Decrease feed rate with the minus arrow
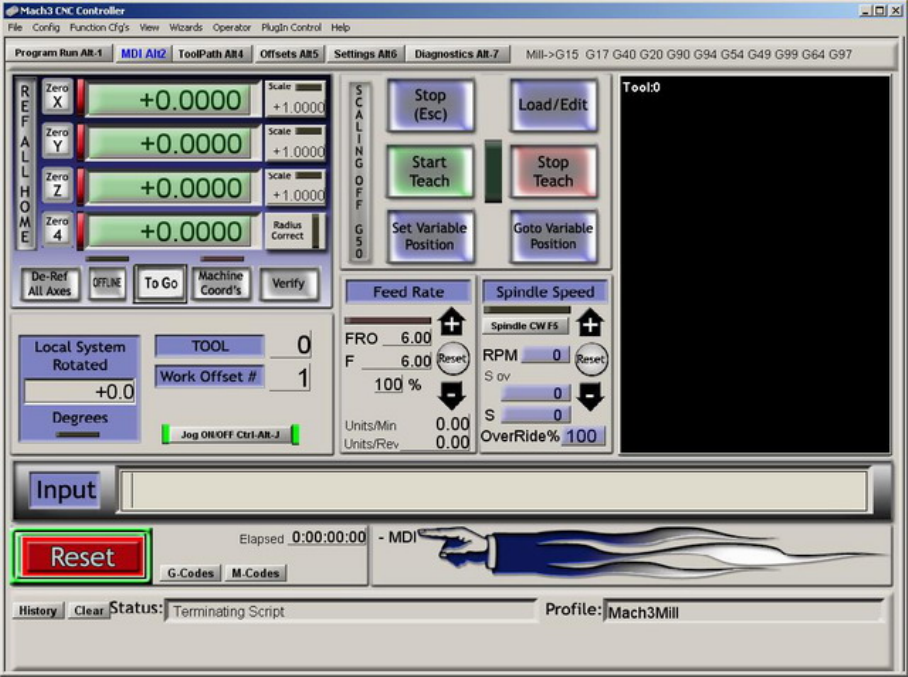The height and width of the screenshot is (677, 908). pyautogui.click(x=452, y=396)
